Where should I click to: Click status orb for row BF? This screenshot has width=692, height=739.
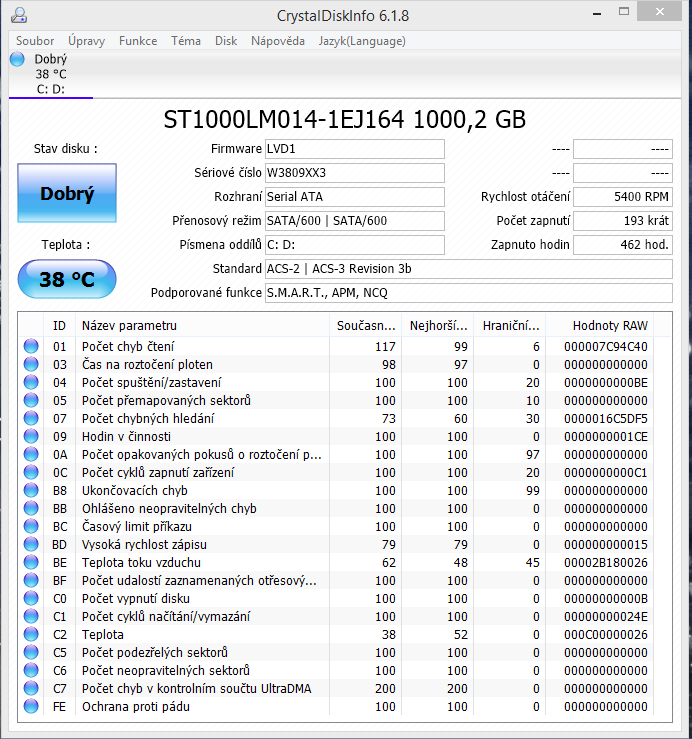[x=31, y=581]
